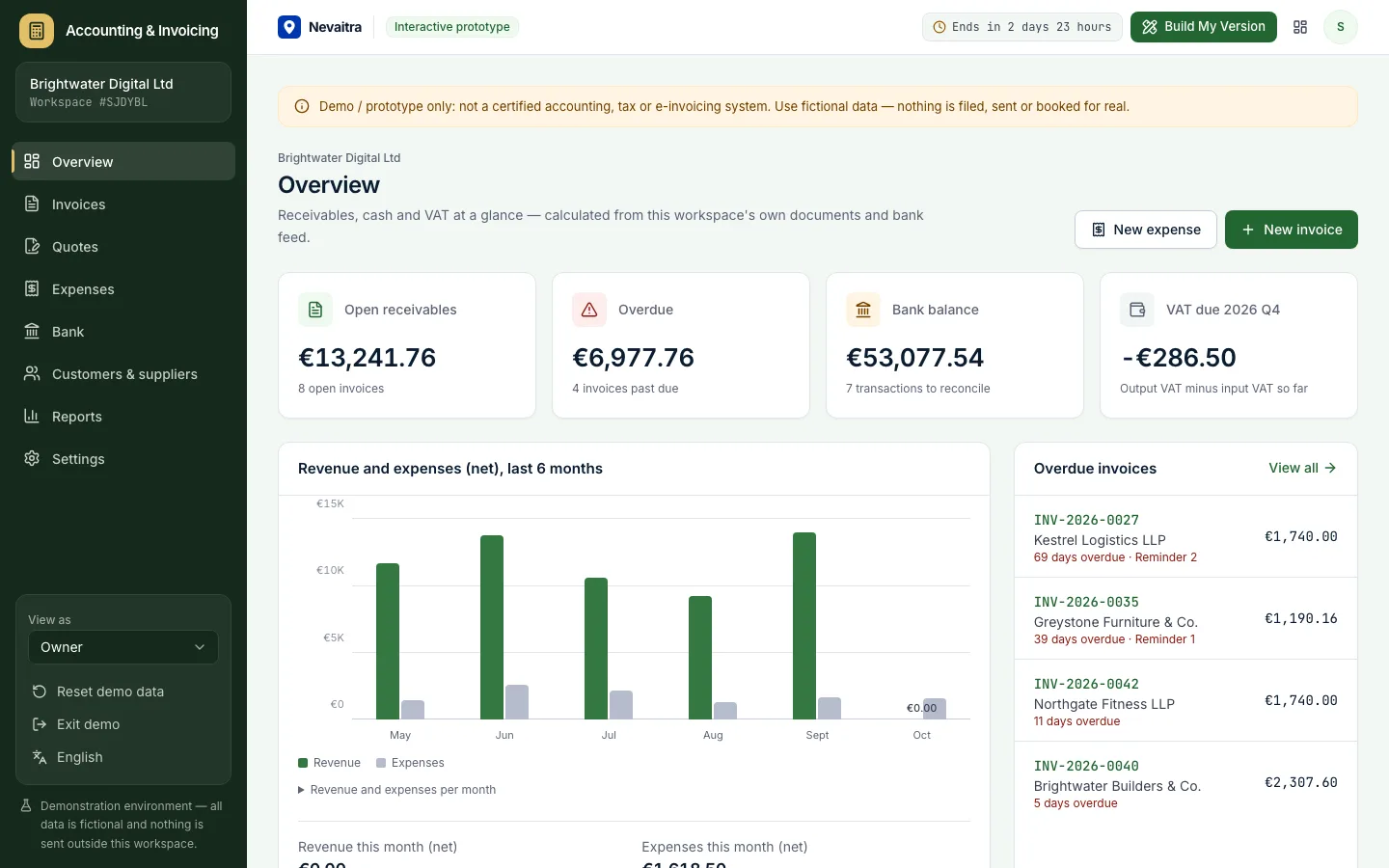Click the arrow icon next to View all
The width and height of the screenshot is (1389, 868).
1330,468
